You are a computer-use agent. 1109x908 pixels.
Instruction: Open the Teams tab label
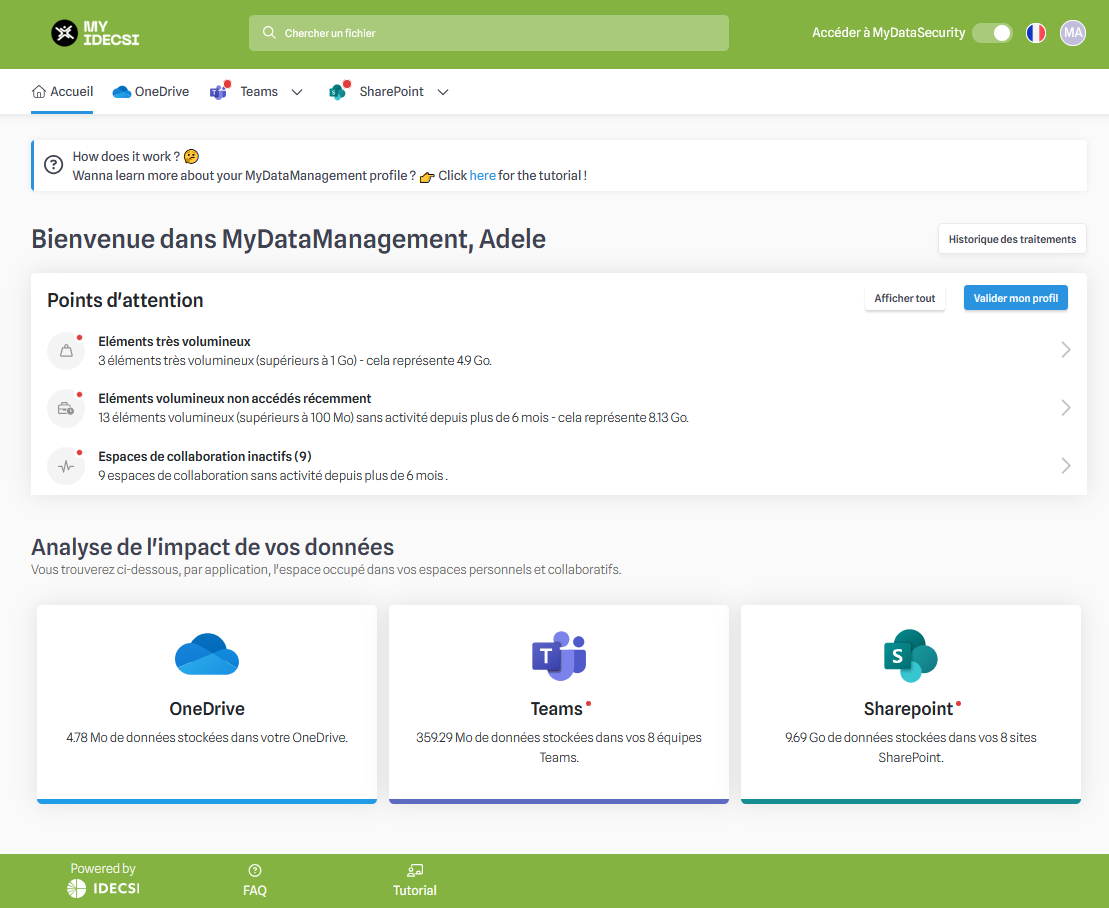pos(259,92)
